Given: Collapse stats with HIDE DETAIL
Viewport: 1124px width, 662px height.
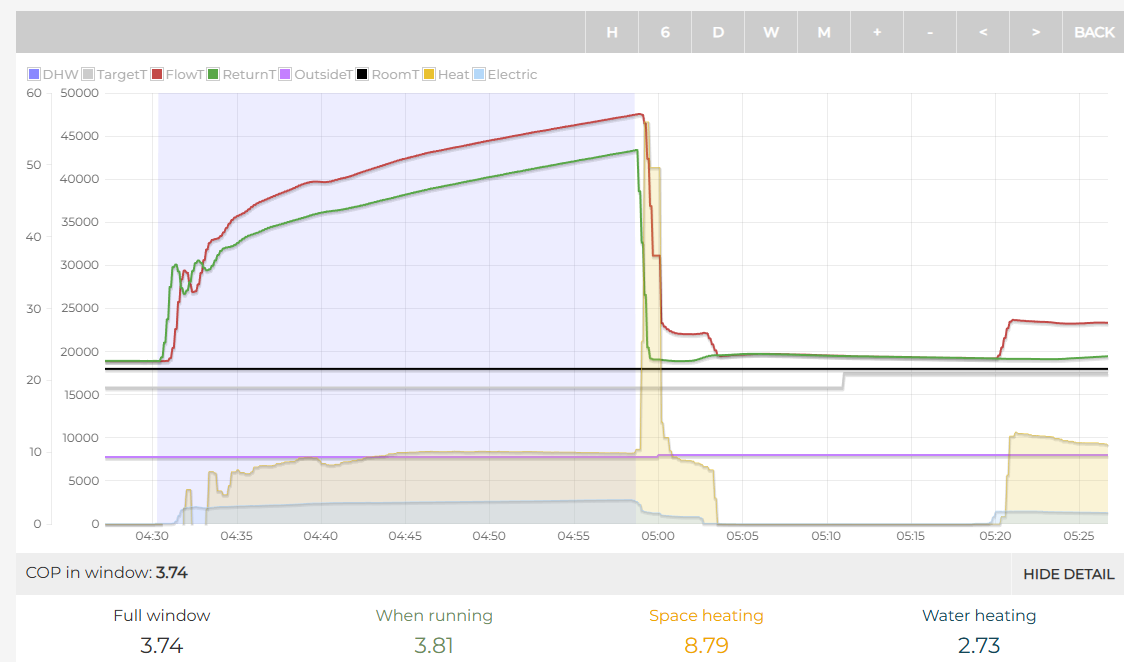Looking at the screenshot, I should tap(1068, 574).
